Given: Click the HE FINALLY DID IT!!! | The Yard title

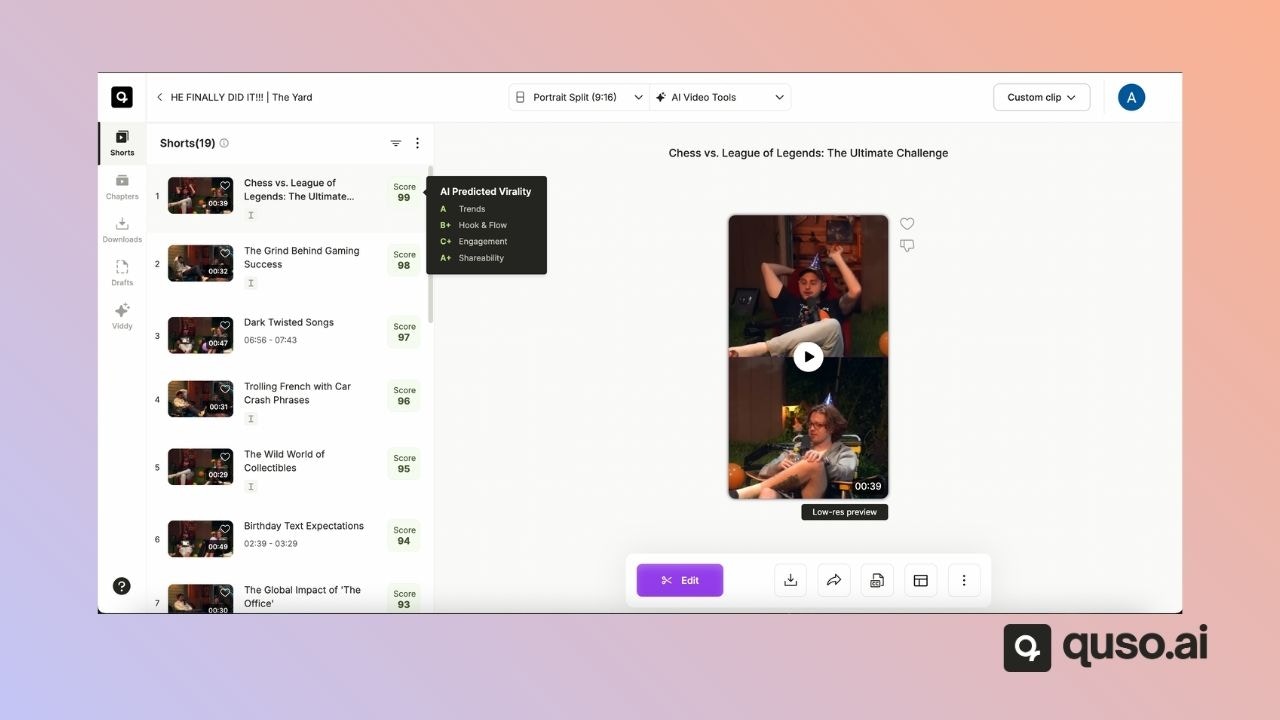Looking at the screenshot, I should (x=241, y=97).
